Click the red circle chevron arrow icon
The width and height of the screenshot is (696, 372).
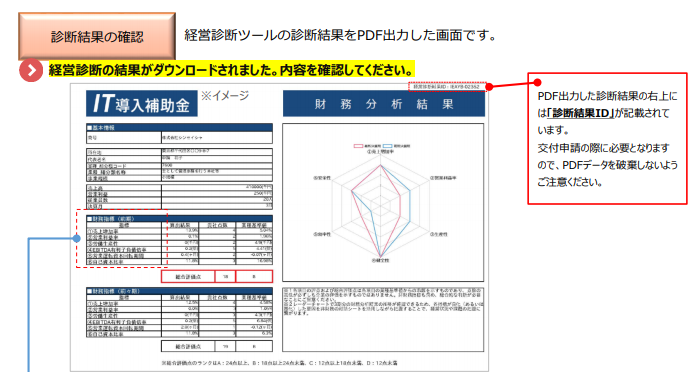click(x=31, y=71)
